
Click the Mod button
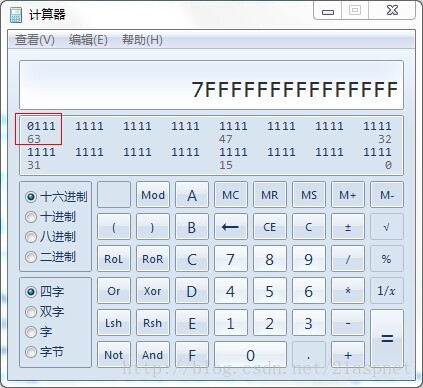click(153, 195)
